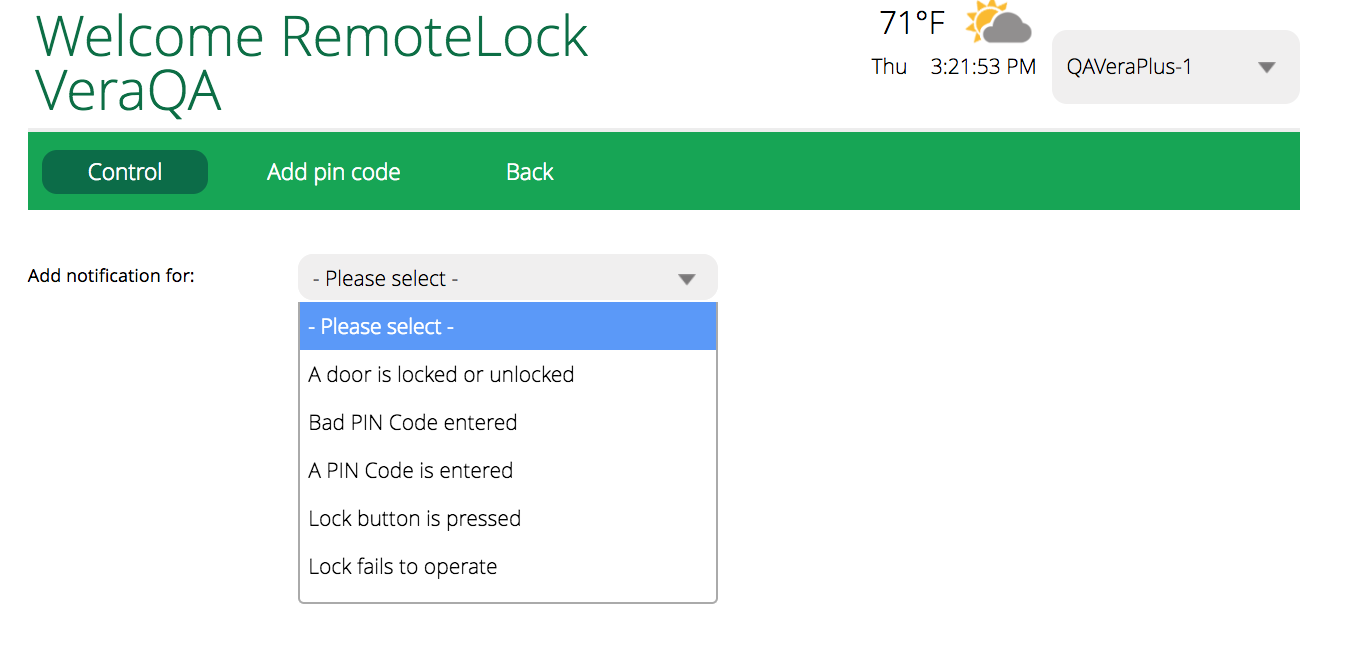This screenshot has width=1356, height=646.
Task: Open the Add pin code tab
Action: point(333,172)
